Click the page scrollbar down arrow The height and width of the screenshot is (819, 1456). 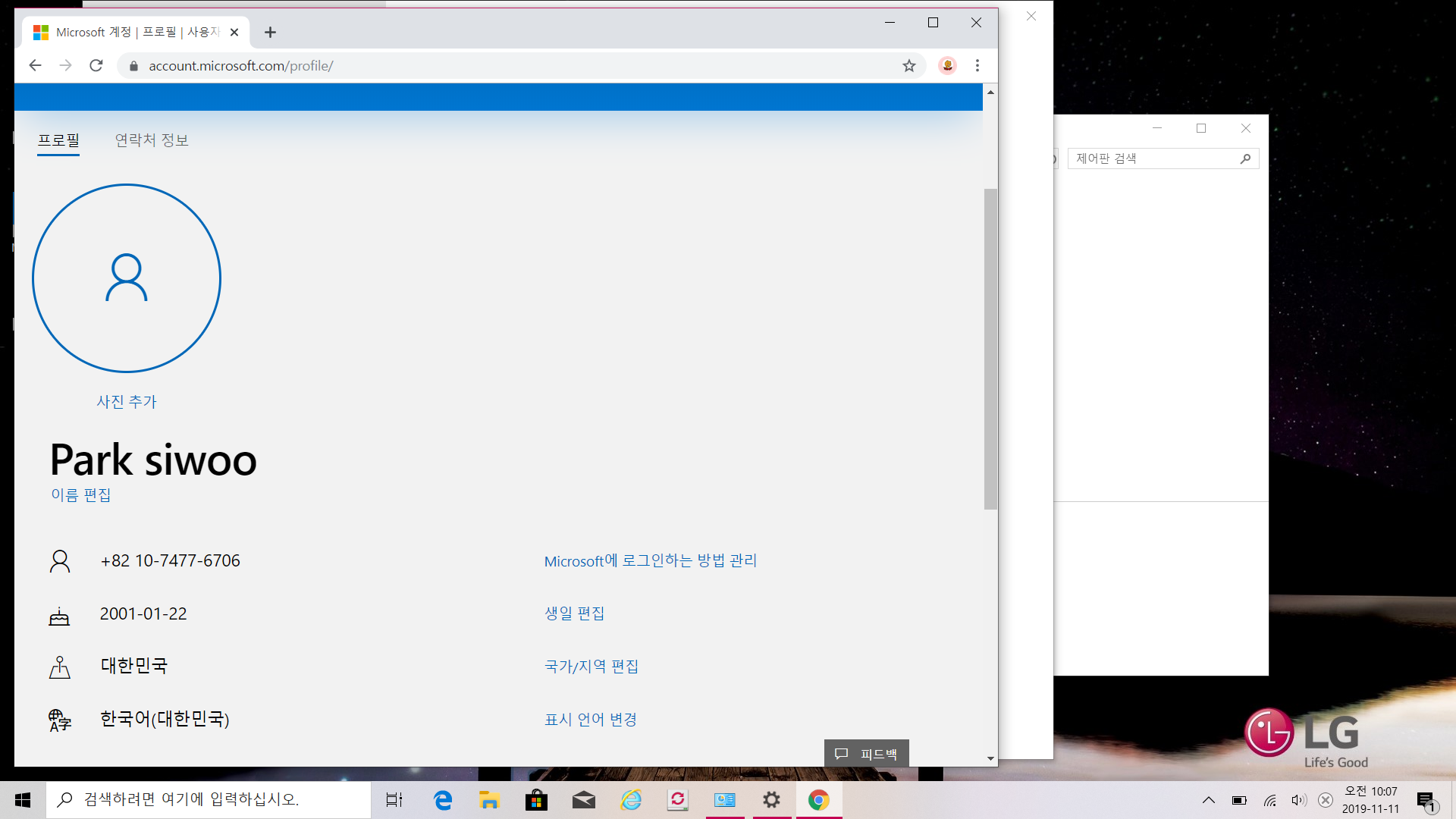click(x=990, y=758)
